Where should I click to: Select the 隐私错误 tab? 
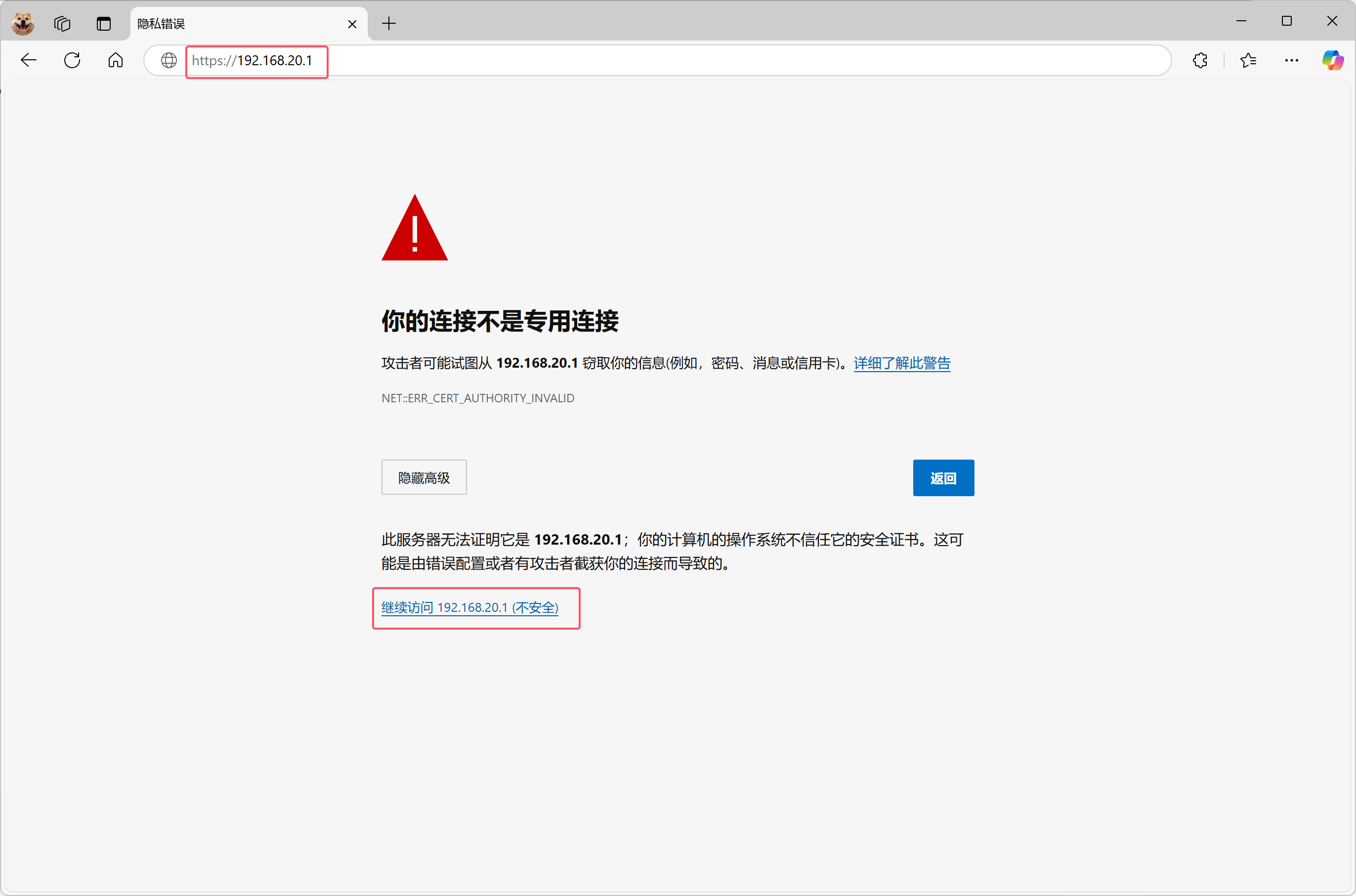point(229,23)
